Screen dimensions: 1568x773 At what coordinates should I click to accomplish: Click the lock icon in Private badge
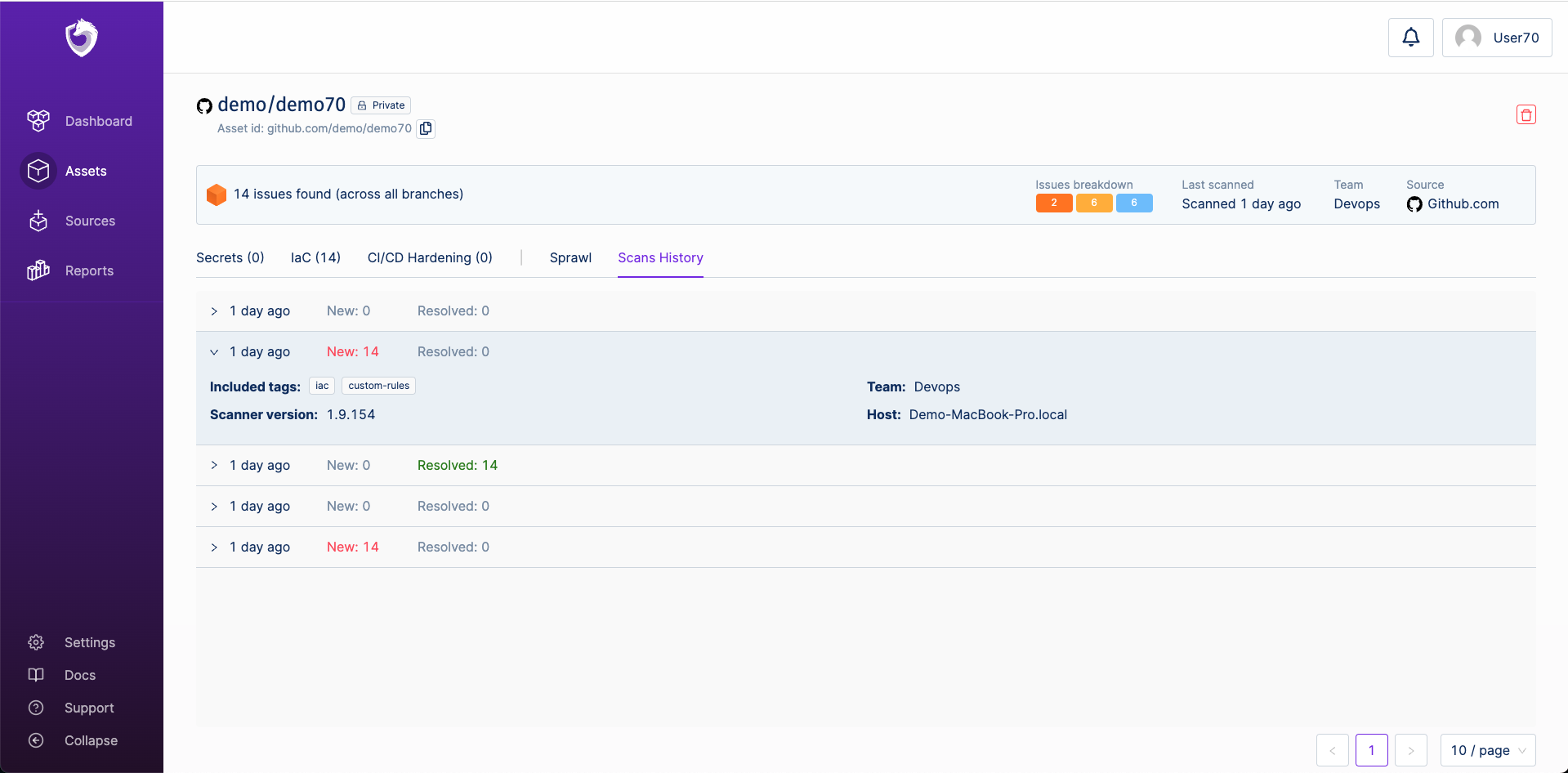[362, 105]
